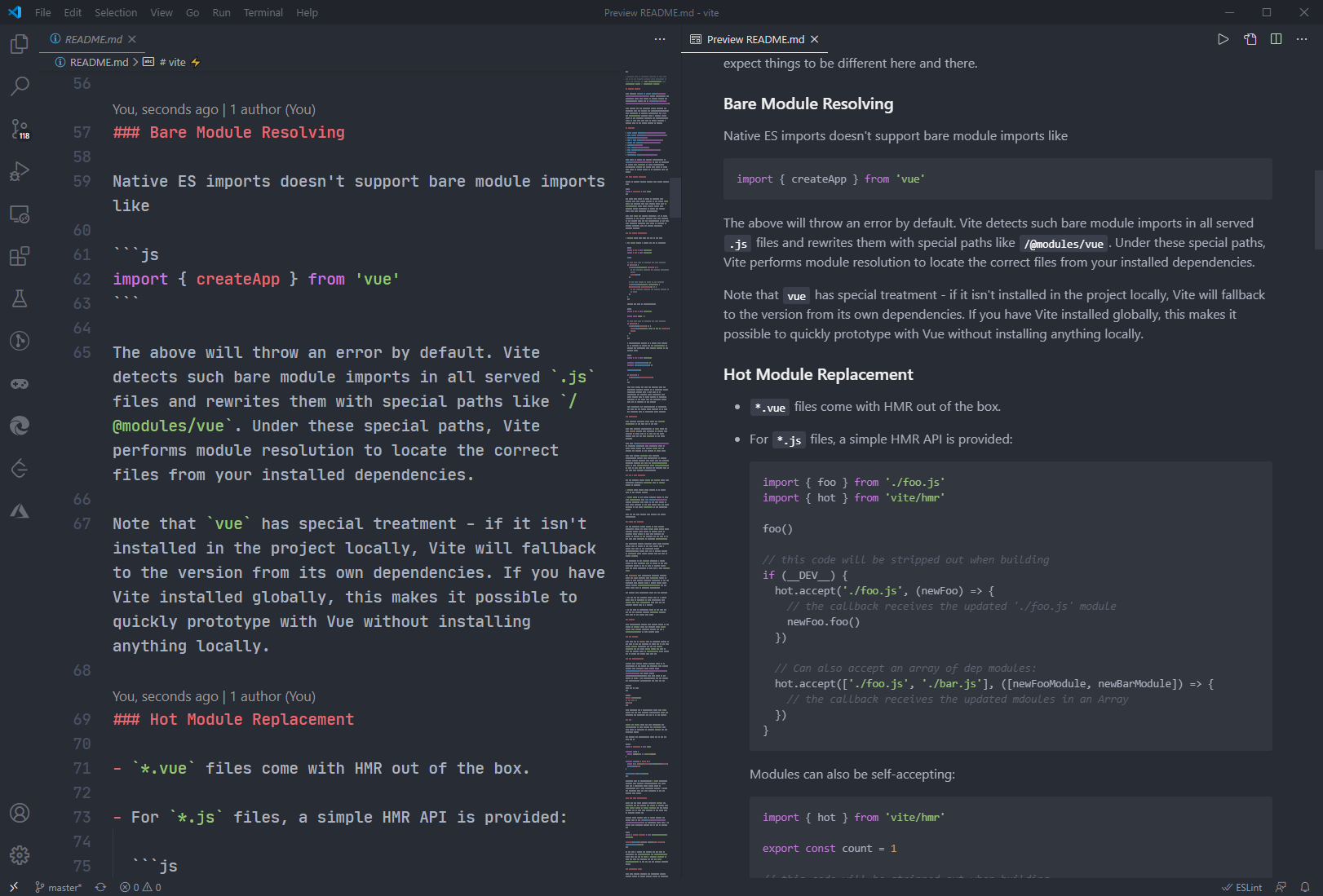Screen dimensions: 1323x896
Task: Open the Explorer view in the activity bar
Action: (x=20, y=44)
